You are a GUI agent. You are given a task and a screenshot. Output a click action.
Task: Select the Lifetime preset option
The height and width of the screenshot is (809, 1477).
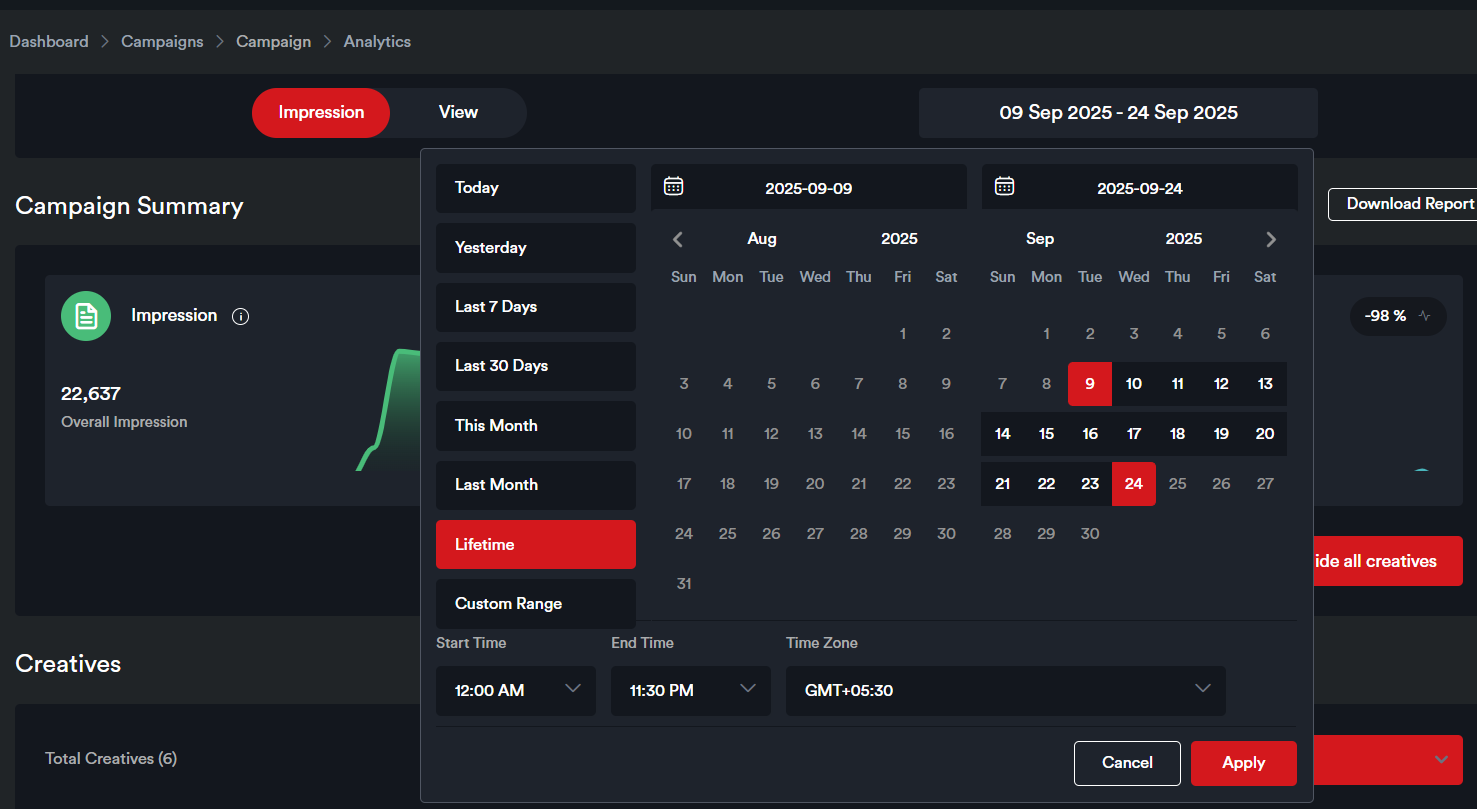[536, 545]
